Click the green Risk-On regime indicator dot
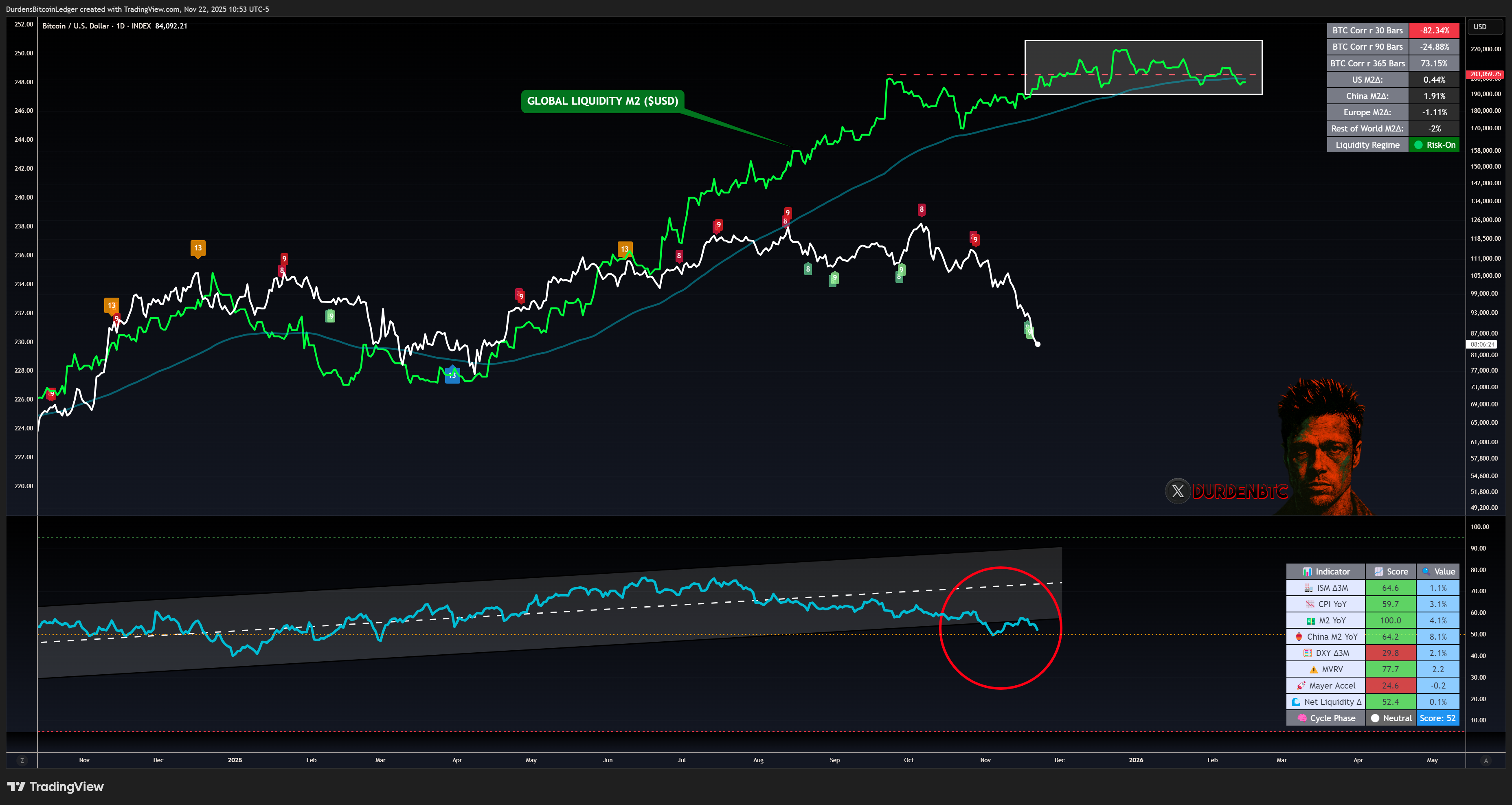The height and width of the screenshot is (805, 1512). 1419,145
